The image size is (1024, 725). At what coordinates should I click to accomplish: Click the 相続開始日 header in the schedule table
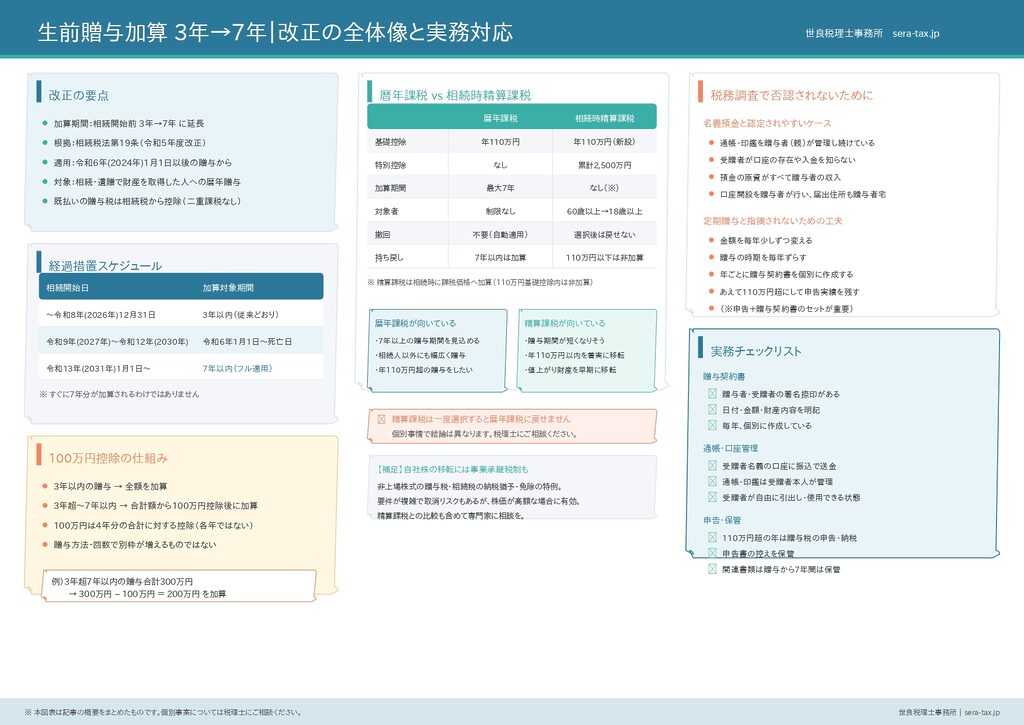(68, 288)
